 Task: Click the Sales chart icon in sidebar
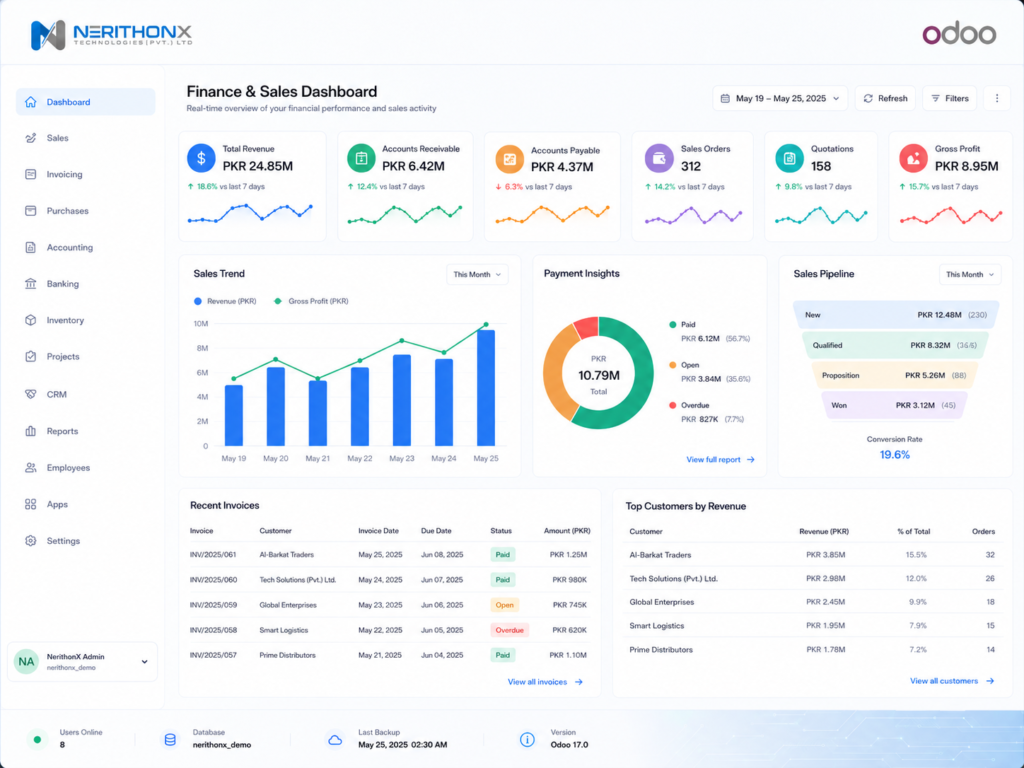click(x=31, y=138)
